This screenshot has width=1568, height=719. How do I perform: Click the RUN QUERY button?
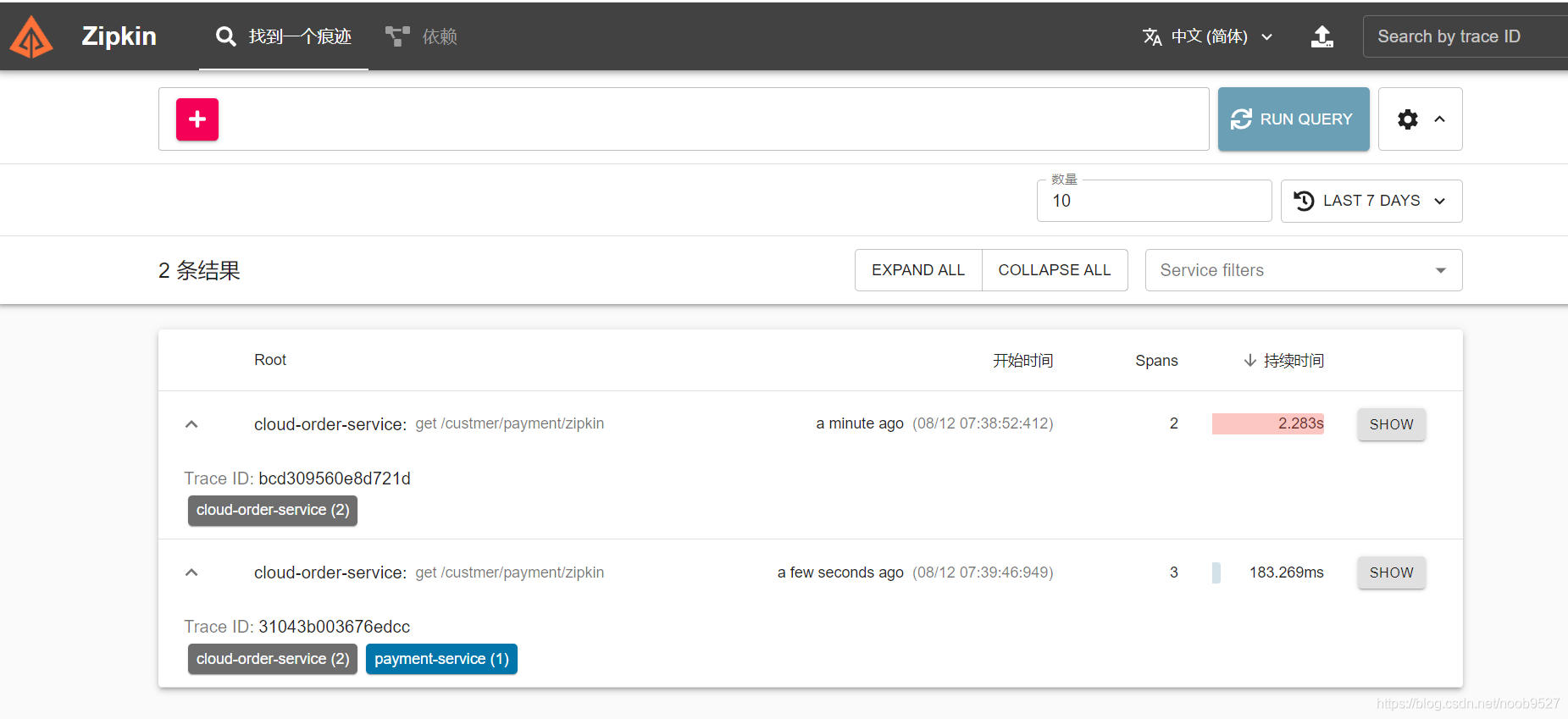(1294, 119)
